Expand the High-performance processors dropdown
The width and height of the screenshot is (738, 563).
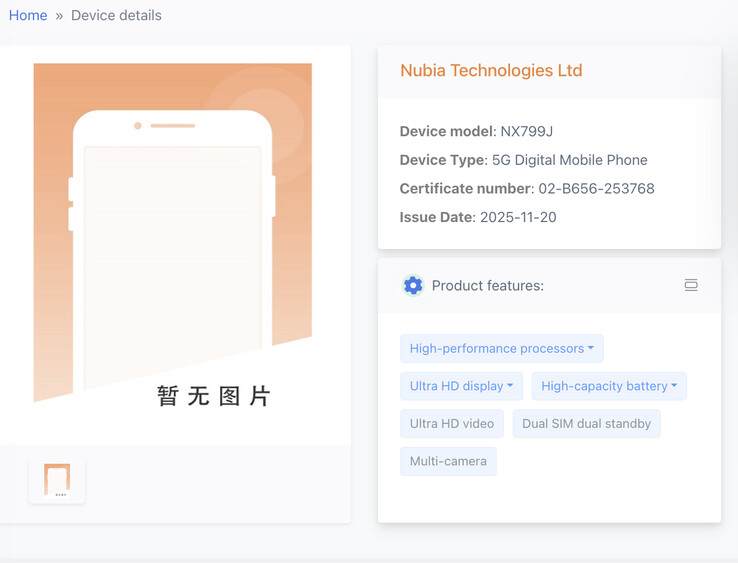501,348
